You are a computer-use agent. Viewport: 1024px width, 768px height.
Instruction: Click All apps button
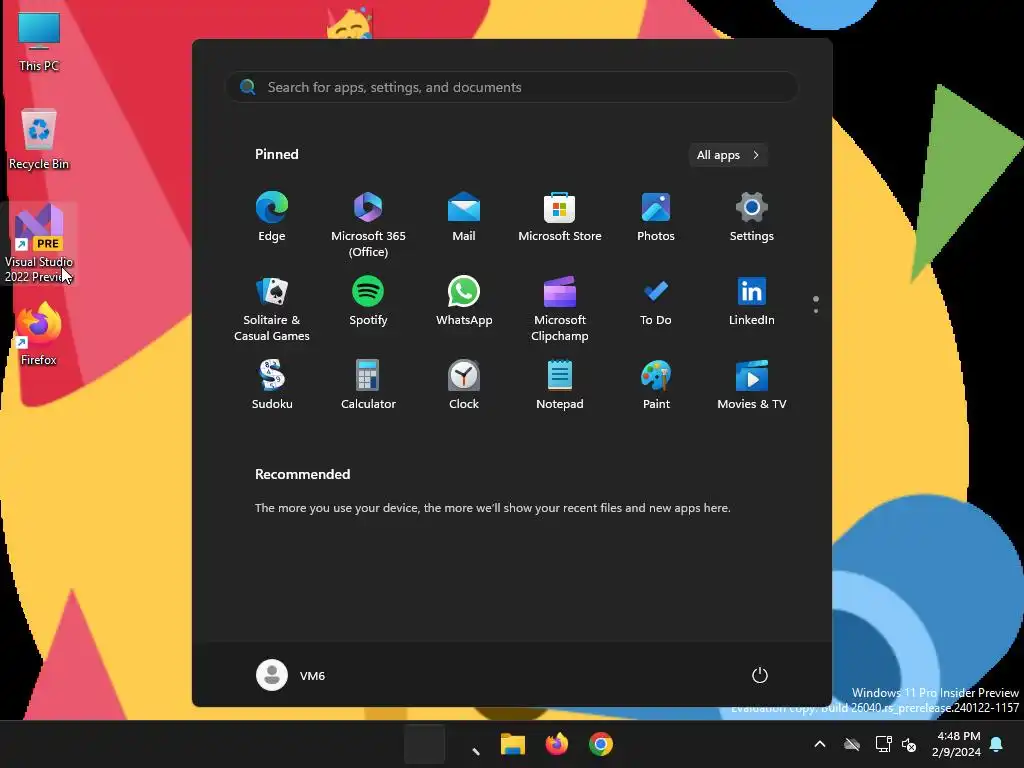(x=728, y=155)
